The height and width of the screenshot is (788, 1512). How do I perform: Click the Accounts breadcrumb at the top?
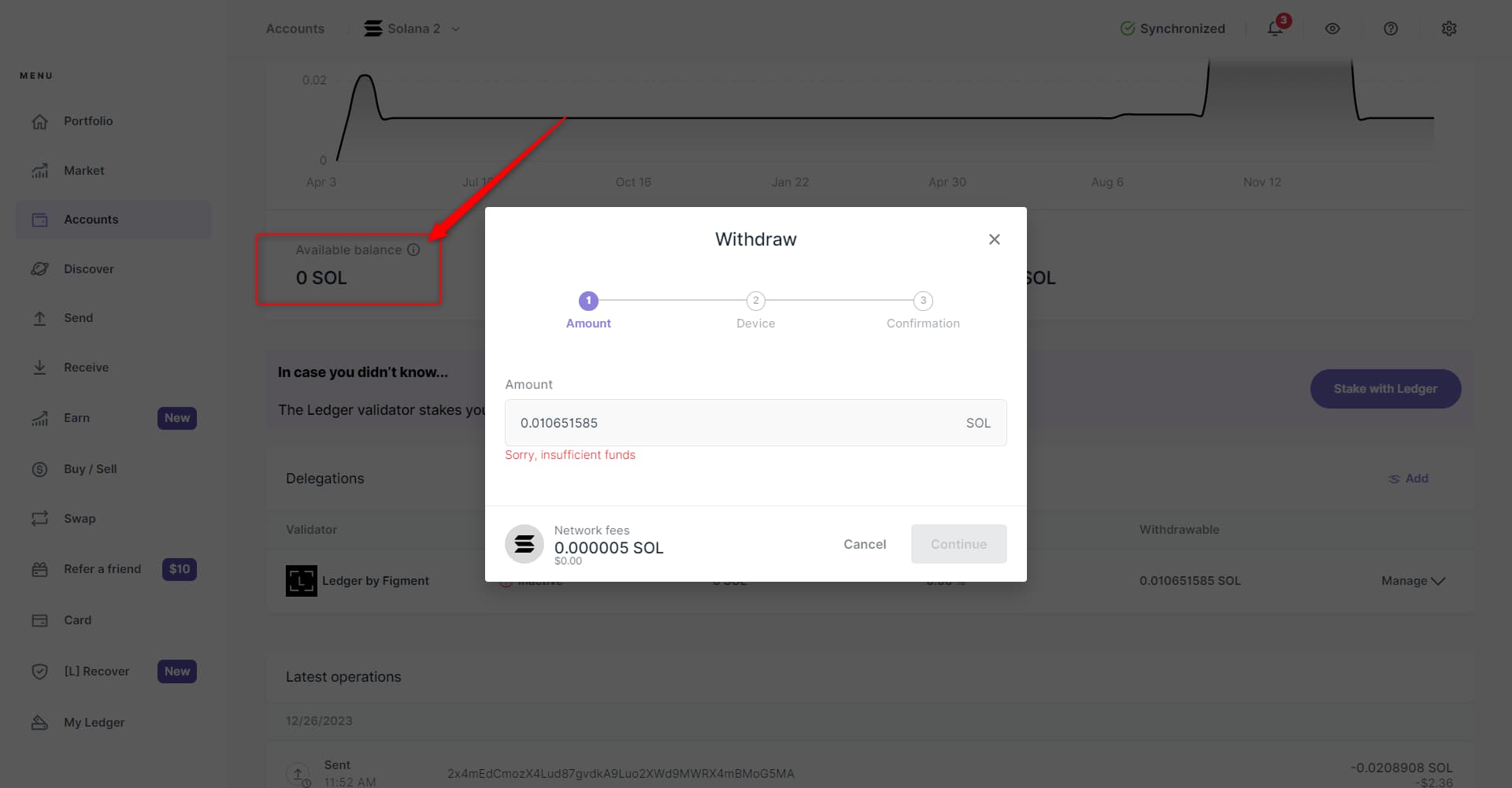tap(295, 29)
